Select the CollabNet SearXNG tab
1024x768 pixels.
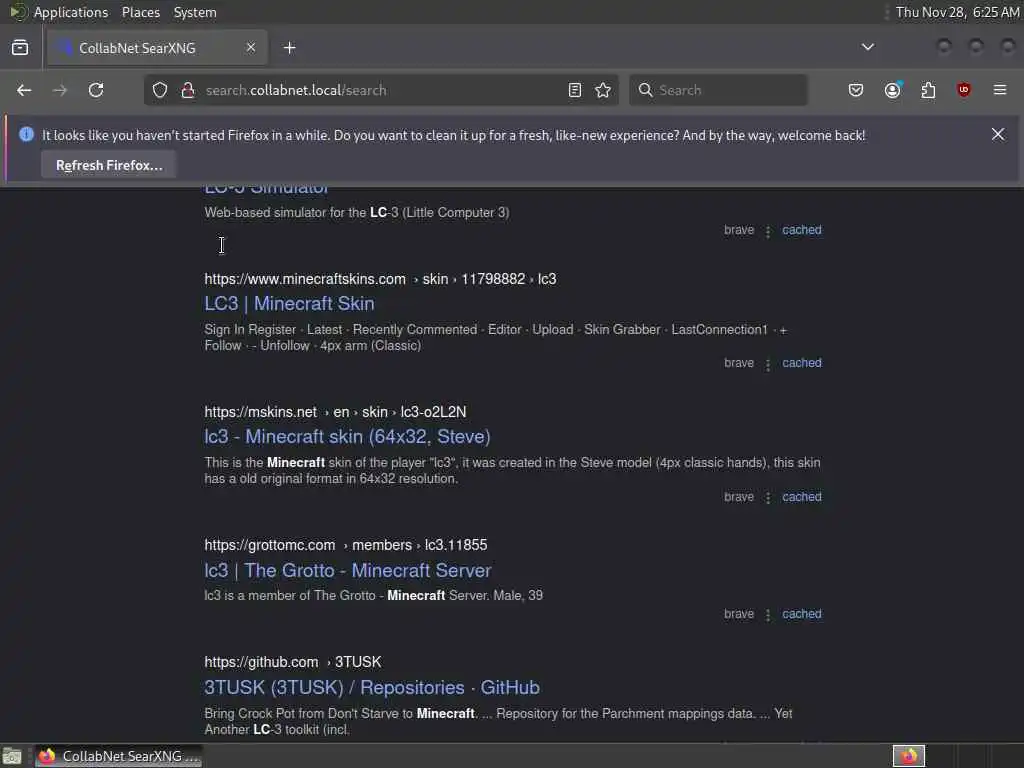pos(157,48)
